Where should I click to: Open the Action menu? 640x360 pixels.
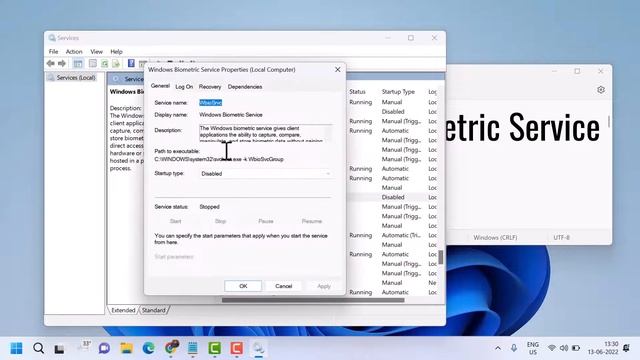pos(74,52)
